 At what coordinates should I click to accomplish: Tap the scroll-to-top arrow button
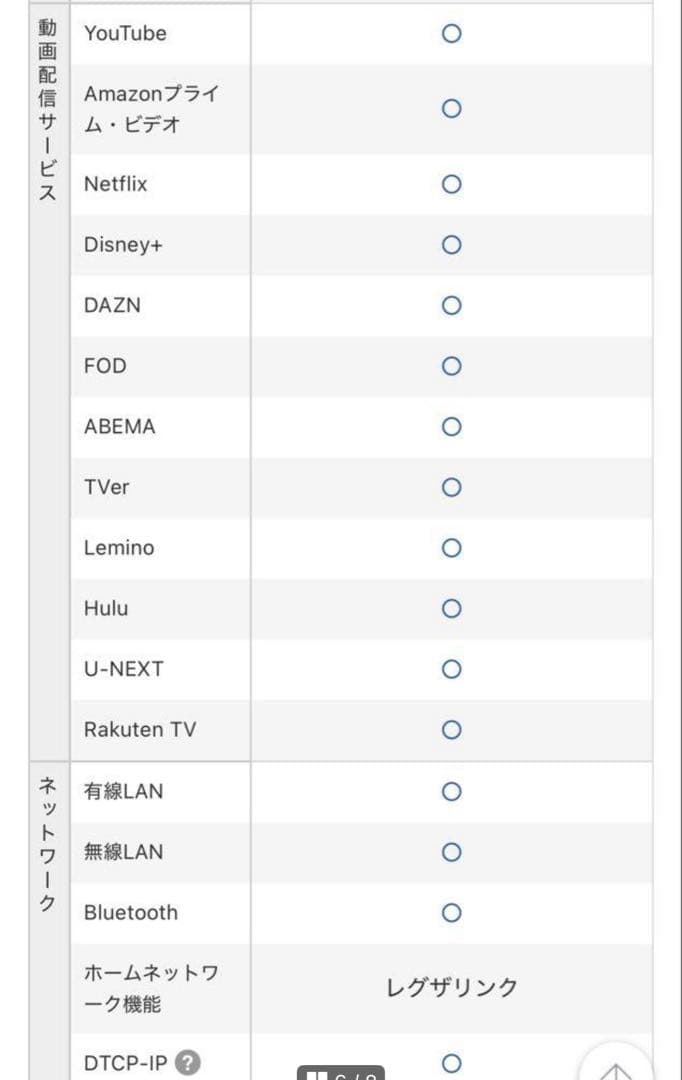point(616,1068)
